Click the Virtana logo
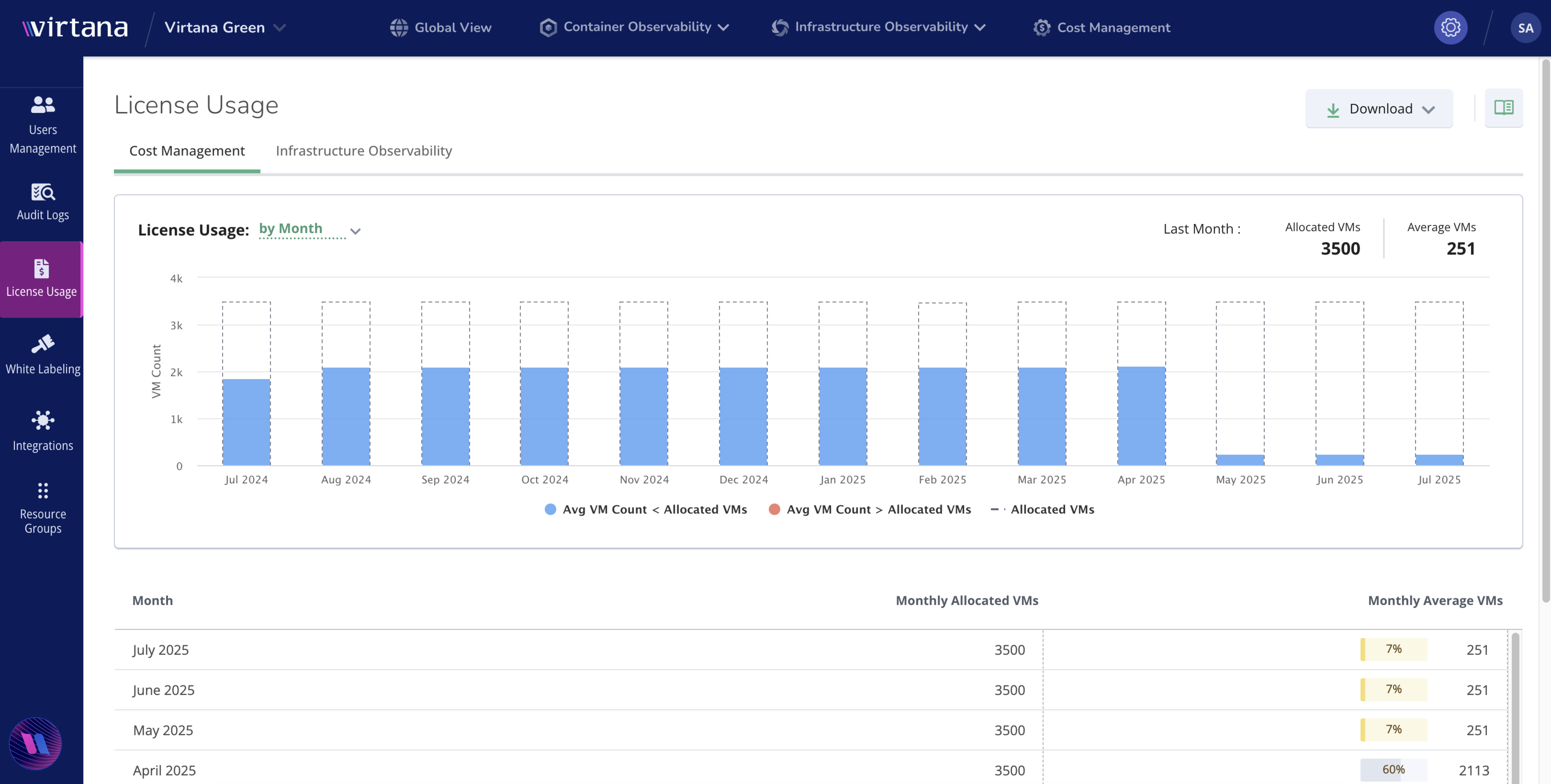The image size is (1551, 784). pos(75,28)
